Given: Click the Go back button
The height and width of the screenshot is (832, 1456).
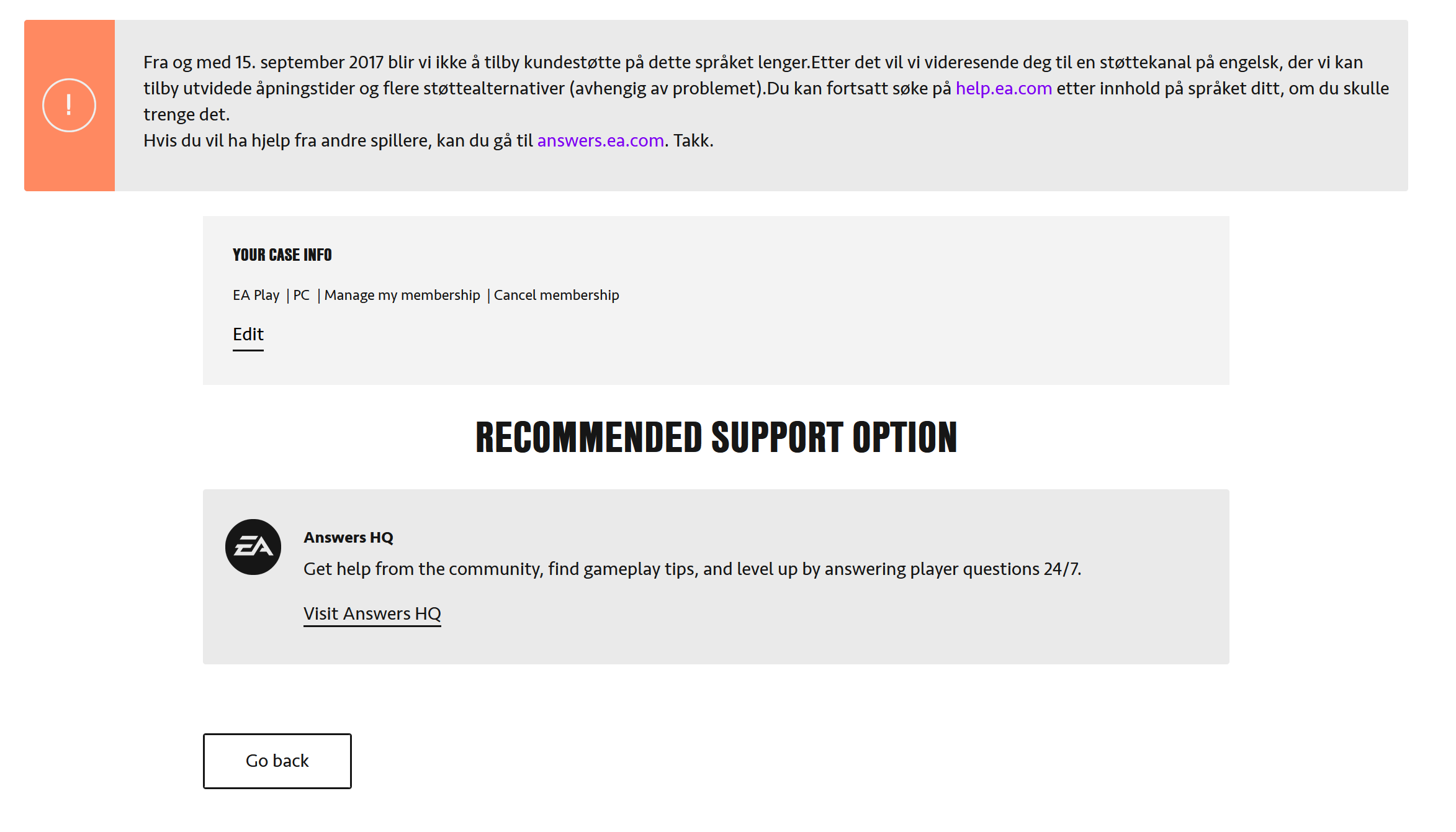Looking at the screenshot, I should [277, 761].
